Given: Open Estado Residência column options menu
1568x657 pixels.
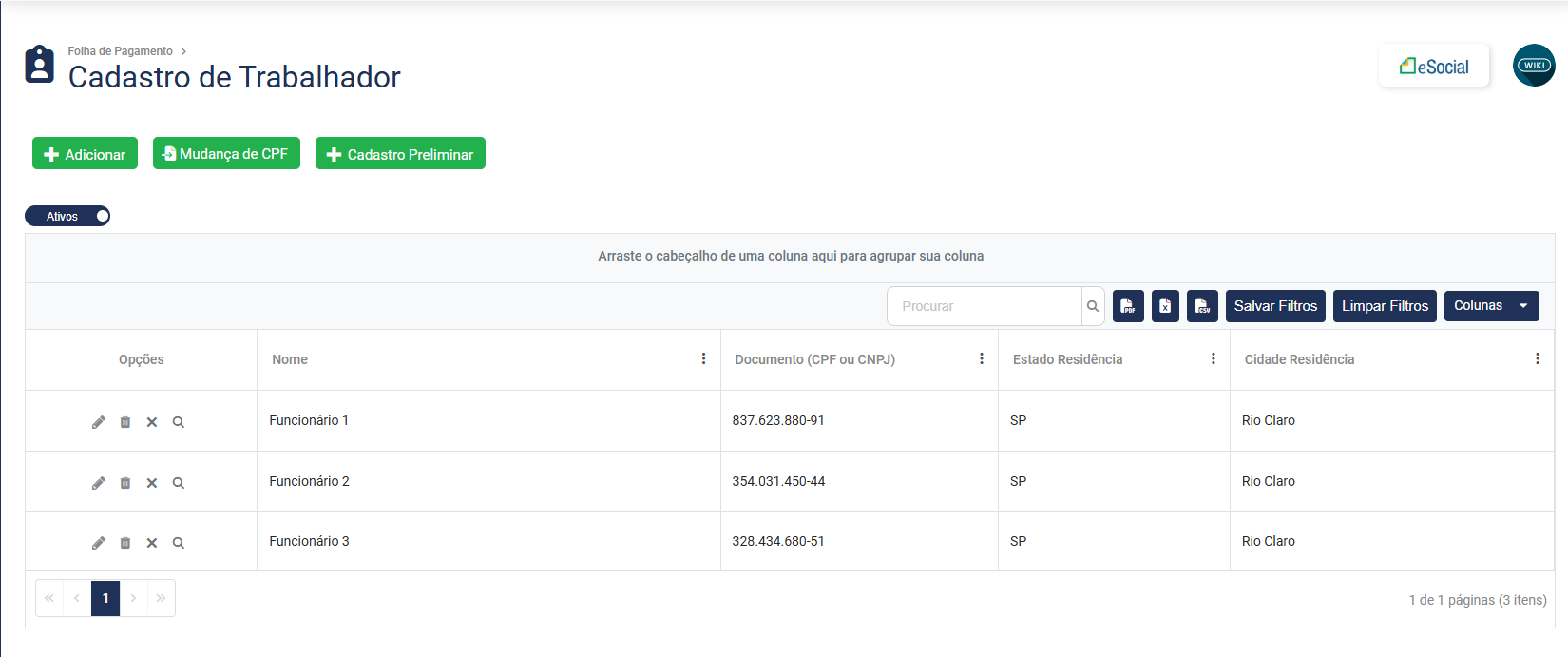Looking at the screenshot, I should (1214, 359).
